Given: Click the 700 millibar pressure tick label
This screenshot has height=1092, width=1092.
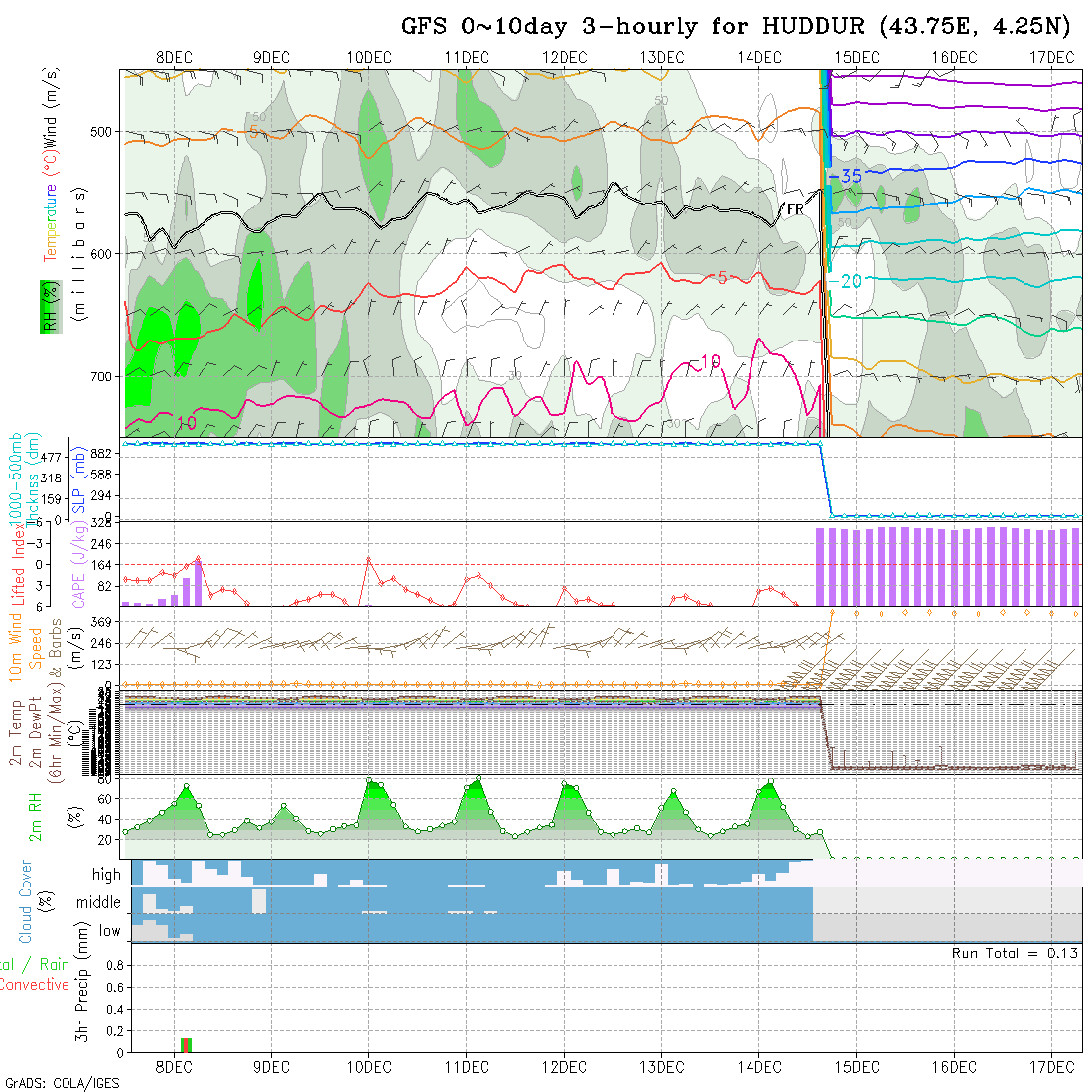Looking at the screenshot, I should pyautogui.click(x=100, y=377).
